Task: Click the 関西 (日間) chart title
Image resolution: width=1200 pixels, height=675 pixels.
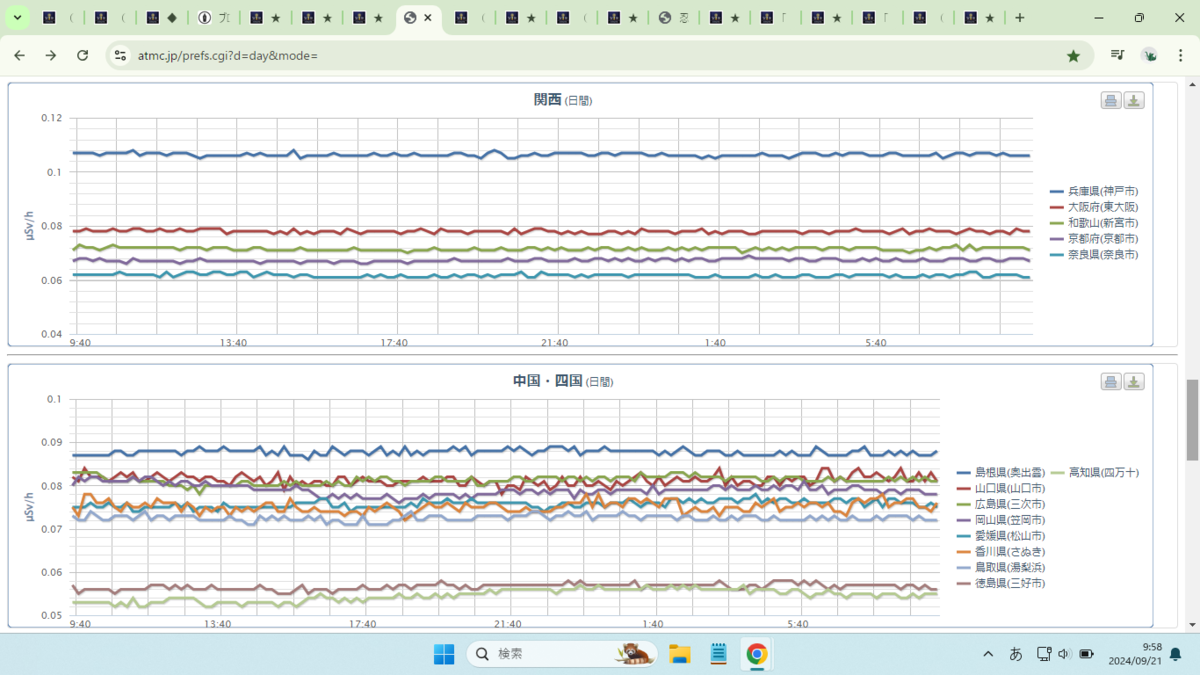Action: pos(563,100)
